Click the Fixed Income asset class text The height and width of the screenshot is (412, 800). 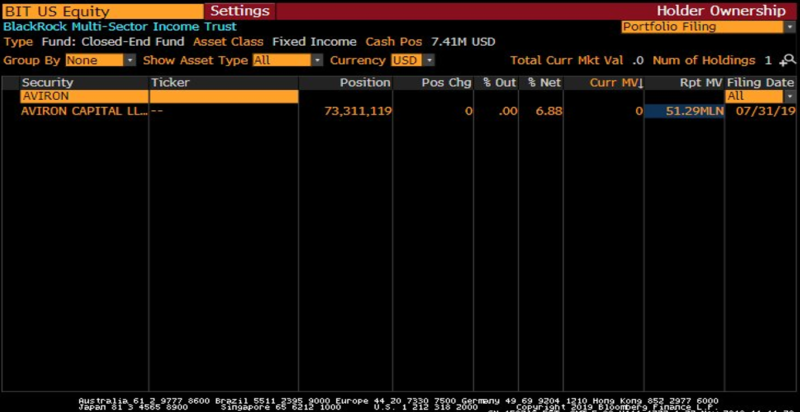[314, 42]
